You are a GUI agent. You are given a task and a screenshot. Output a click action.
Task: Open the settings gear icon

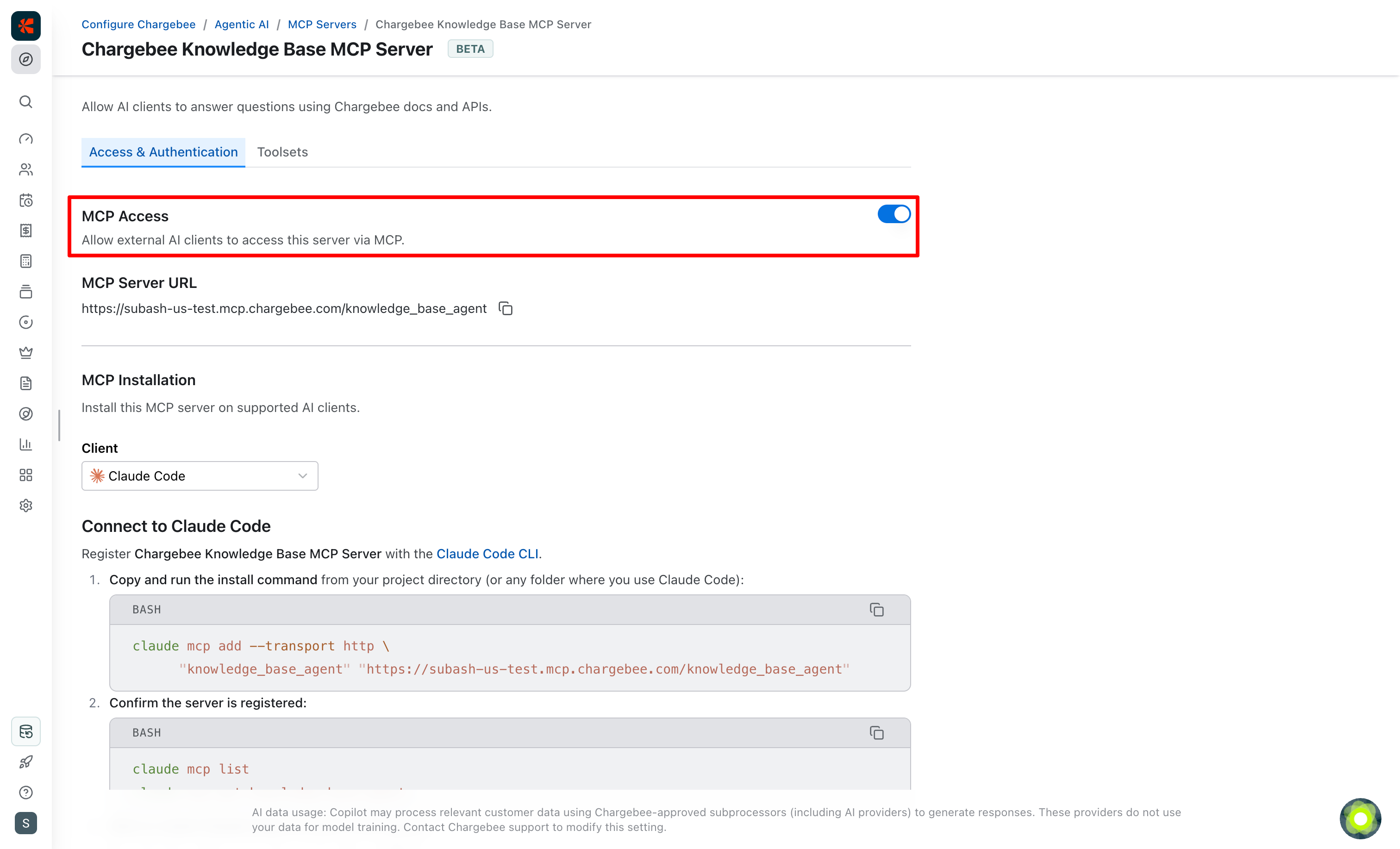coord(26,506)
